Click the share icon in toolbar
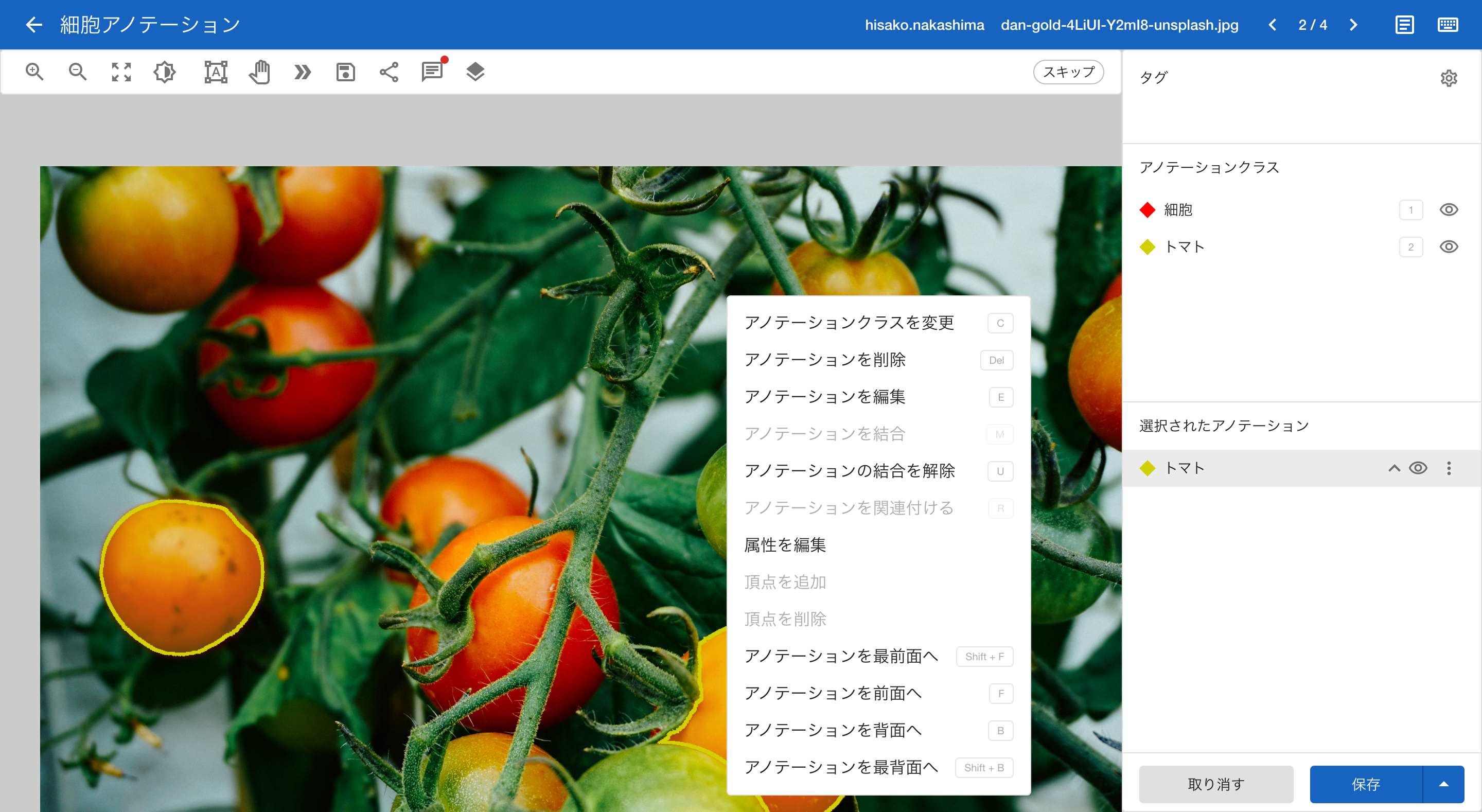Image resolution: width=1482 pixels, height=812 pixels. [x=389, y=72]
